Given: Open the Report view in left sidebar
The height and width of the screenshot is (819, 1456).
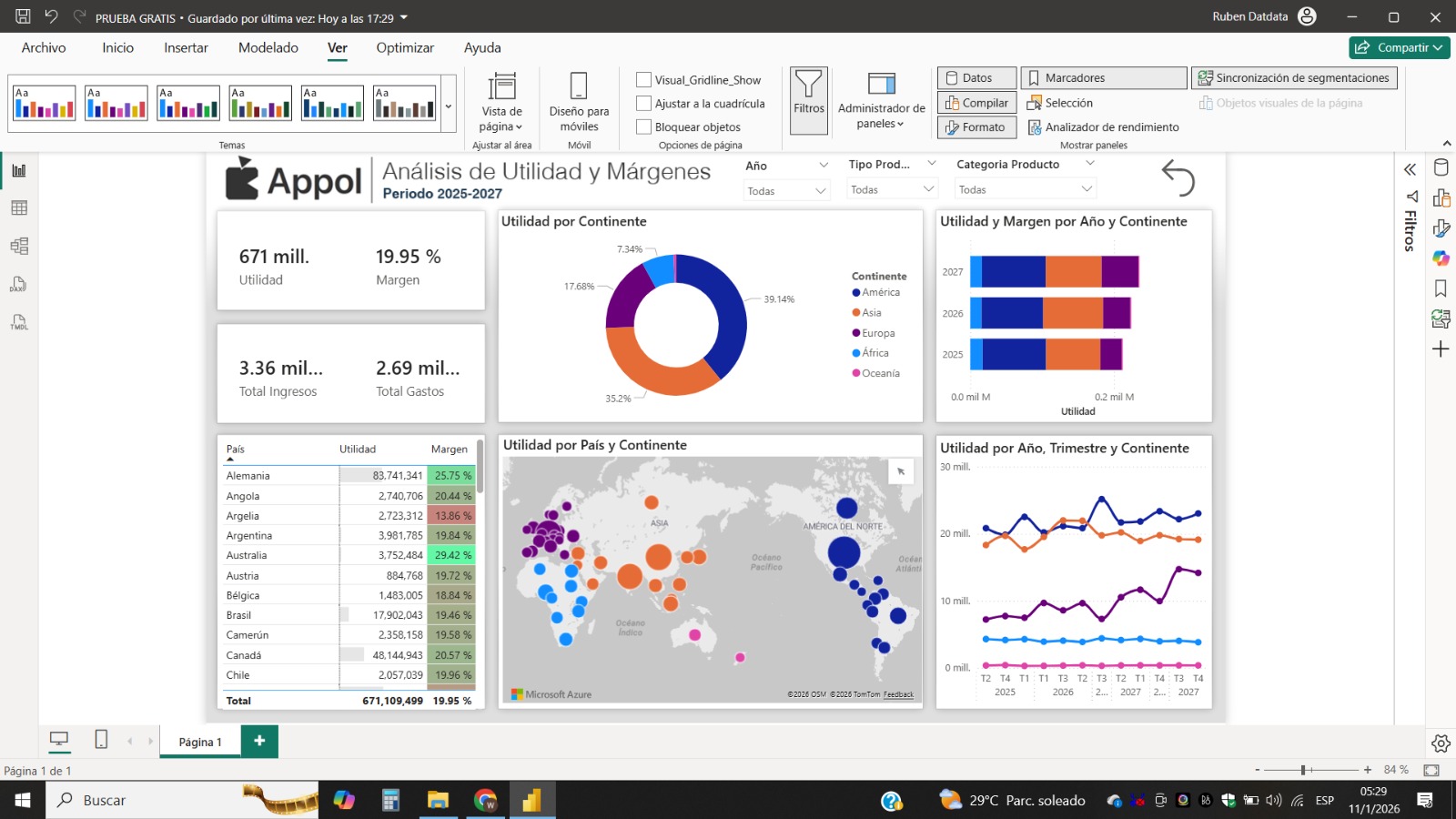Looking at the screenshot, I should [x=19, y=170].
